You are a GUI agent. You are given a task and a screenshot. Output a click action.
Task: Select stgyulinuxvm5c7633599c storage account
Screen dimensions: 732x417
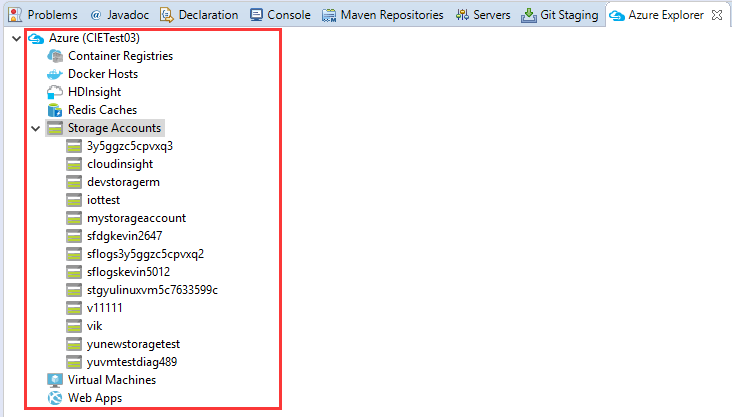point(152,290)
